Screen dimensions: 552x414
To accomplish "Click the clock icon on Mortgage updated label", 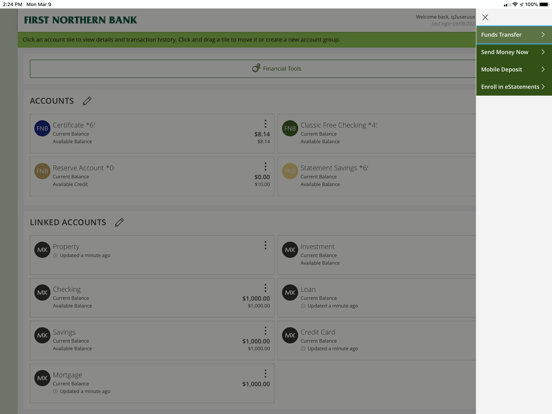I will tap(55, 391).
